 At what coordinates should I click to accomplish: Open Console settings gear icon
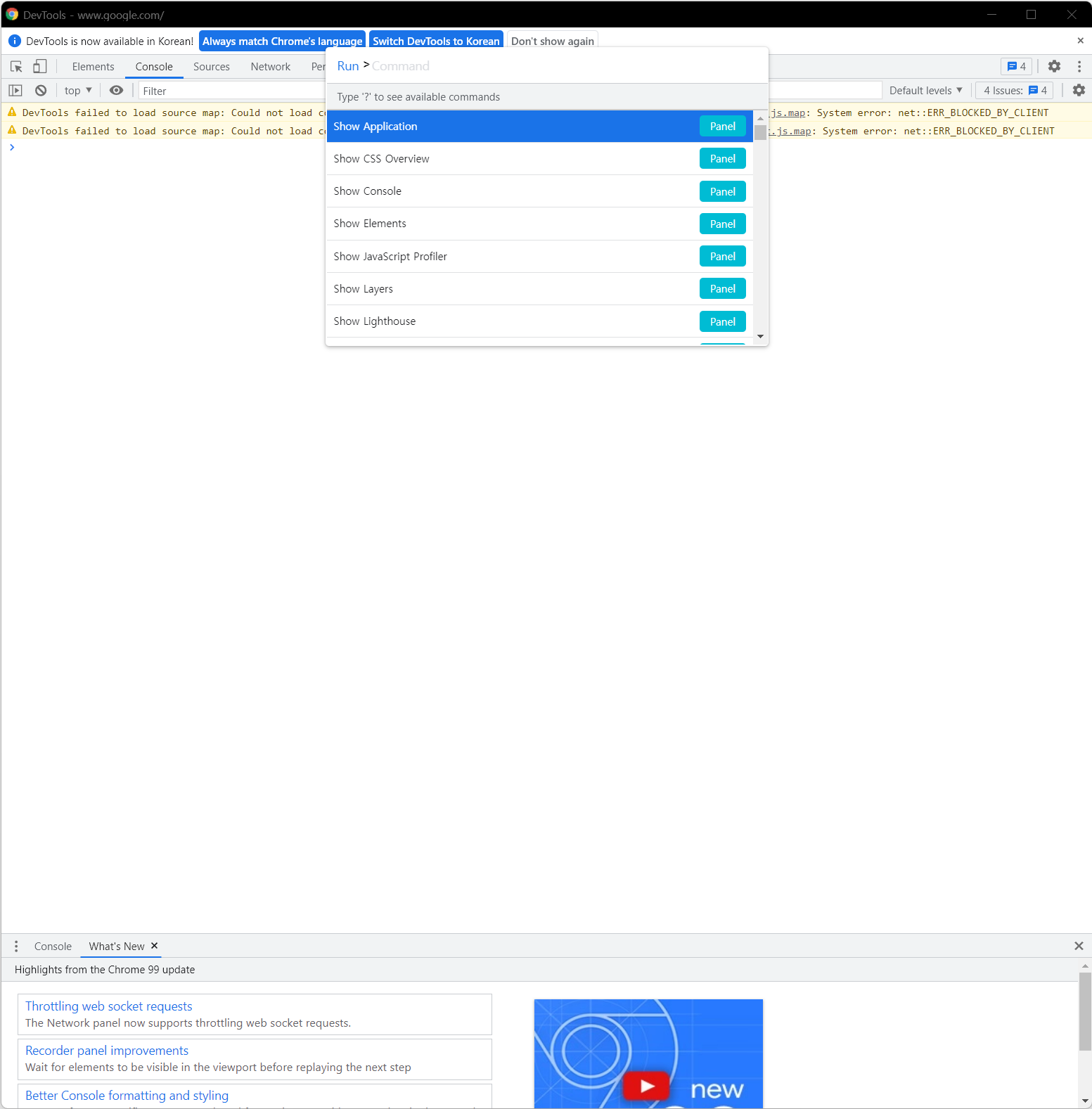(x=1079, y=91)
